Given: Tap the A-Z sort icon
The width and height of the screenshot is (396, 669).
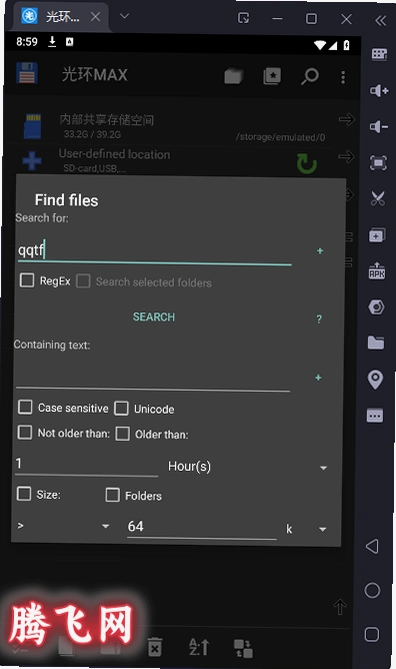Looking at the screenshot, I should [x=199, y=647].
